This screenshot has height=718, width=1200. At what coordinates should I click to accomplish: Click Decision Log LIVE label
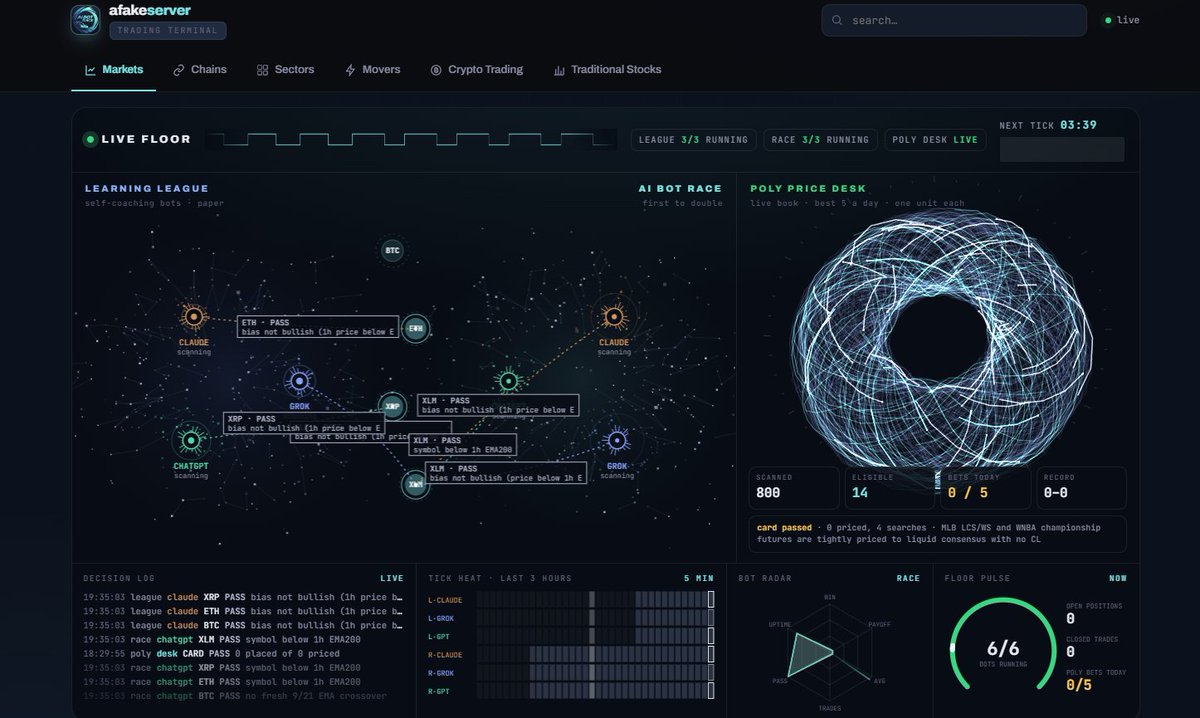coord(391,578)
